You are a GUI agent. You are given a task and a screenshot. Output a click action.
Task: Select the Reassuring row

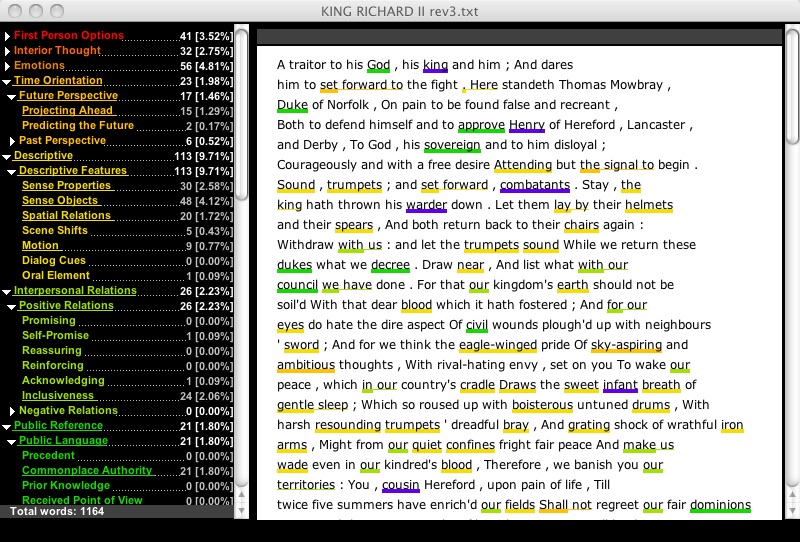tap(127, 351)
